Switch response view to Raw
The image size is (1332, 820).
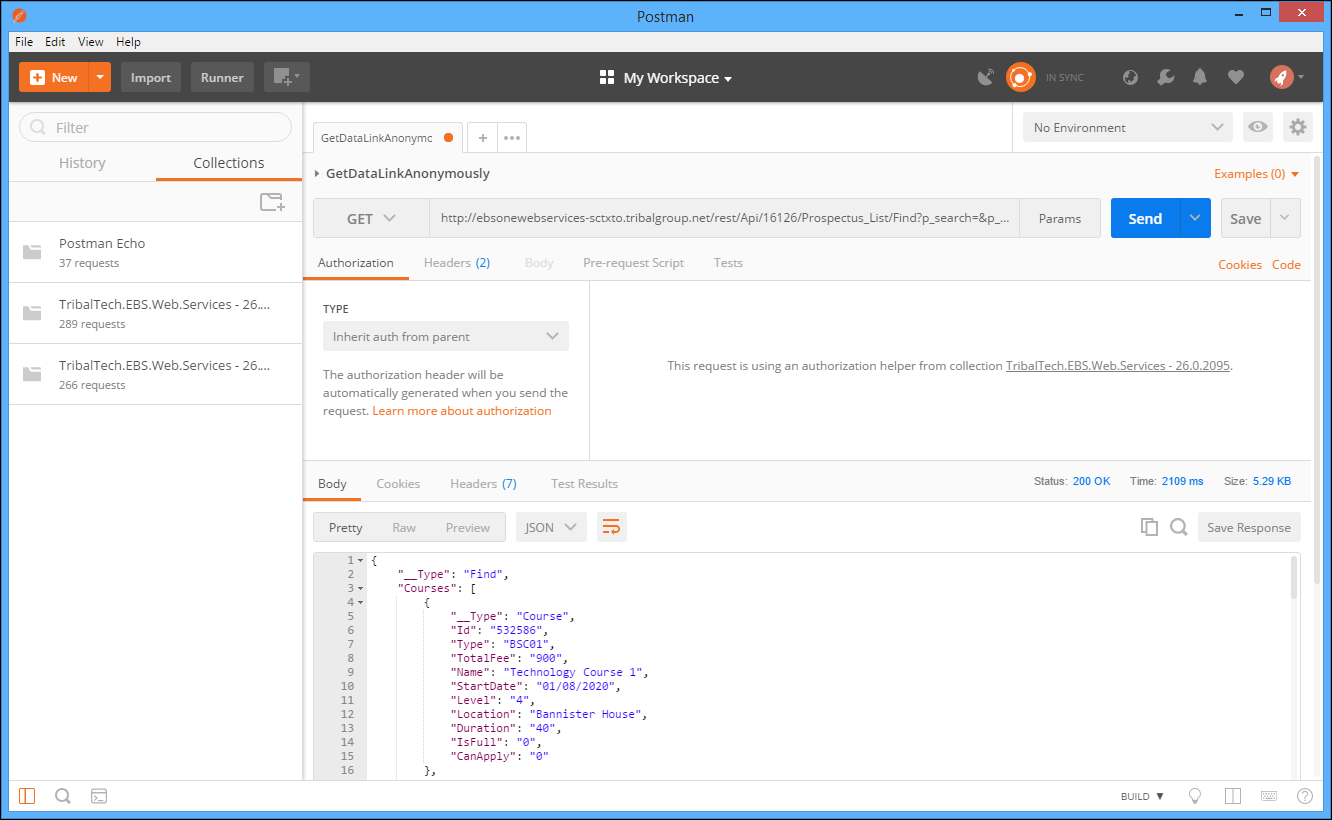click(404, 527)
